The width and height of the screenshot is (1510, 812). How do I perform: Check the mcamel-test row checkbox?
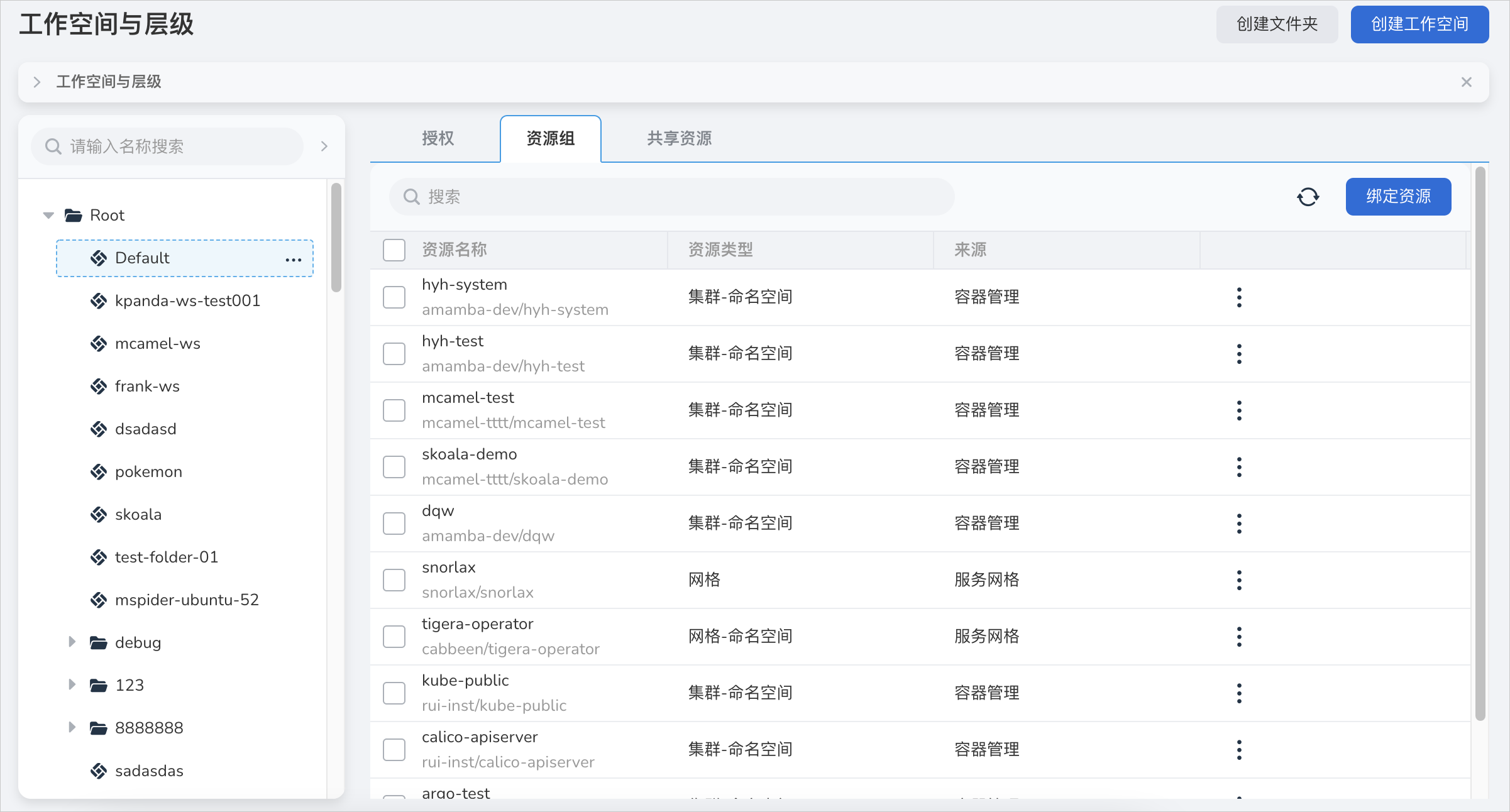coord(394,410)
